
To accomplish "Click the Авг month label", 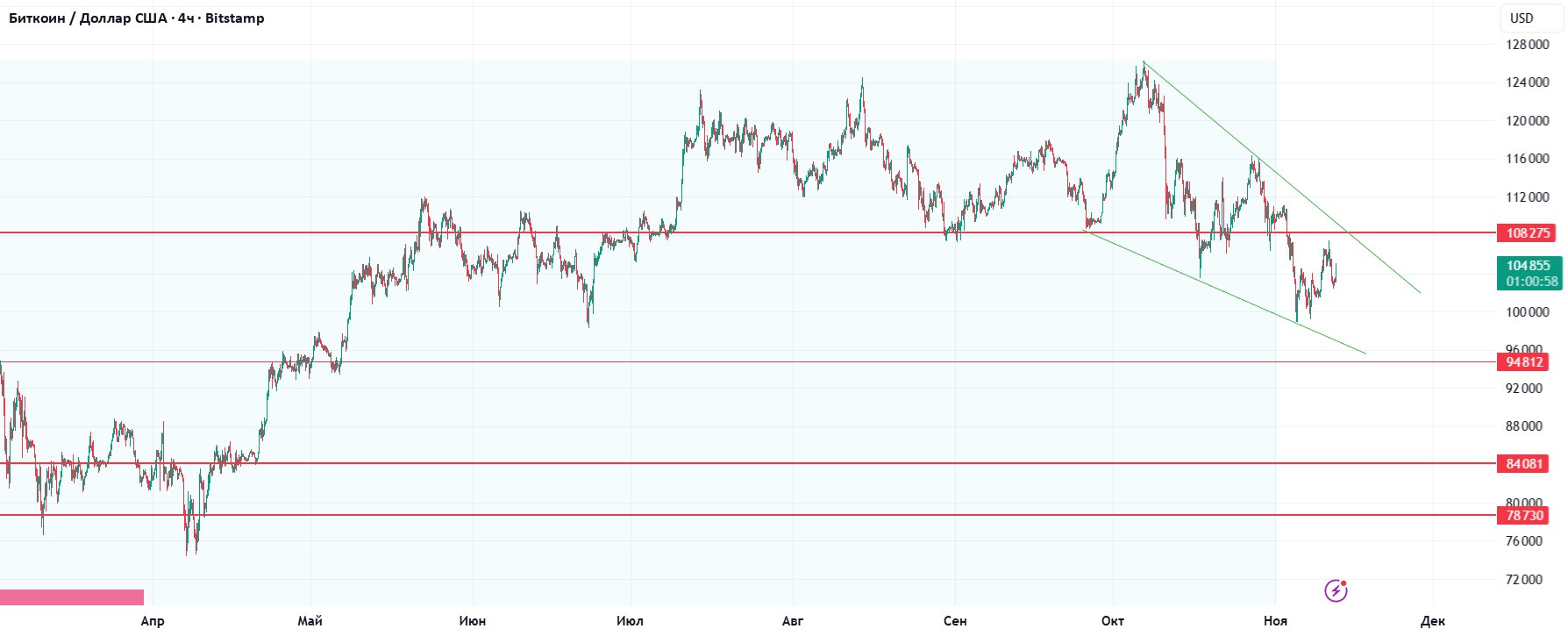I will click(x=792, y=621).
